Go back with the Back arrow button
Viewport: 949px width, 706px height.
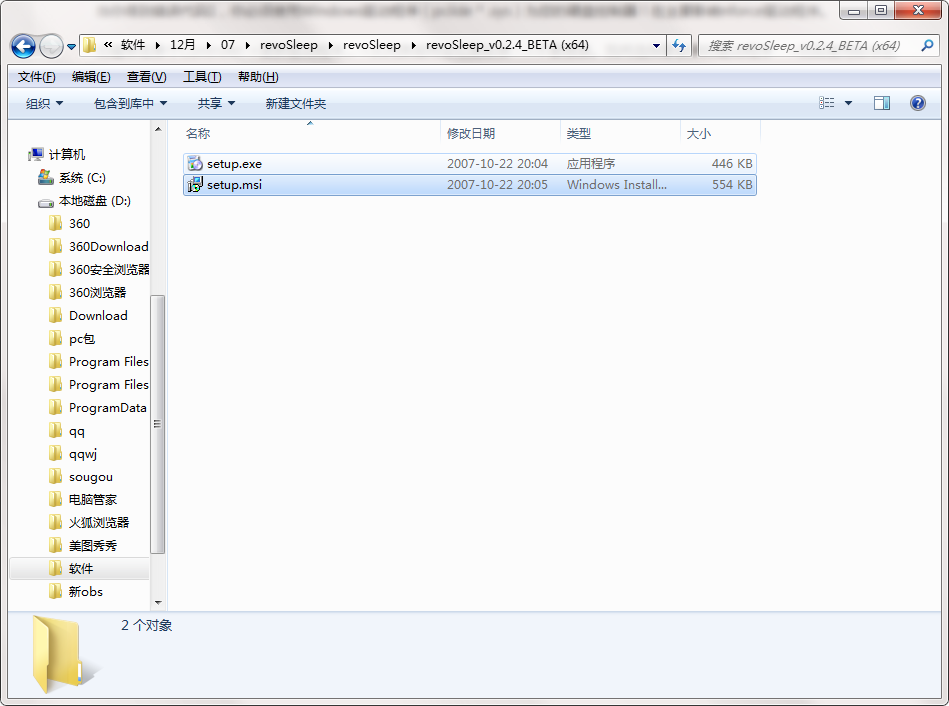point(23,46)
